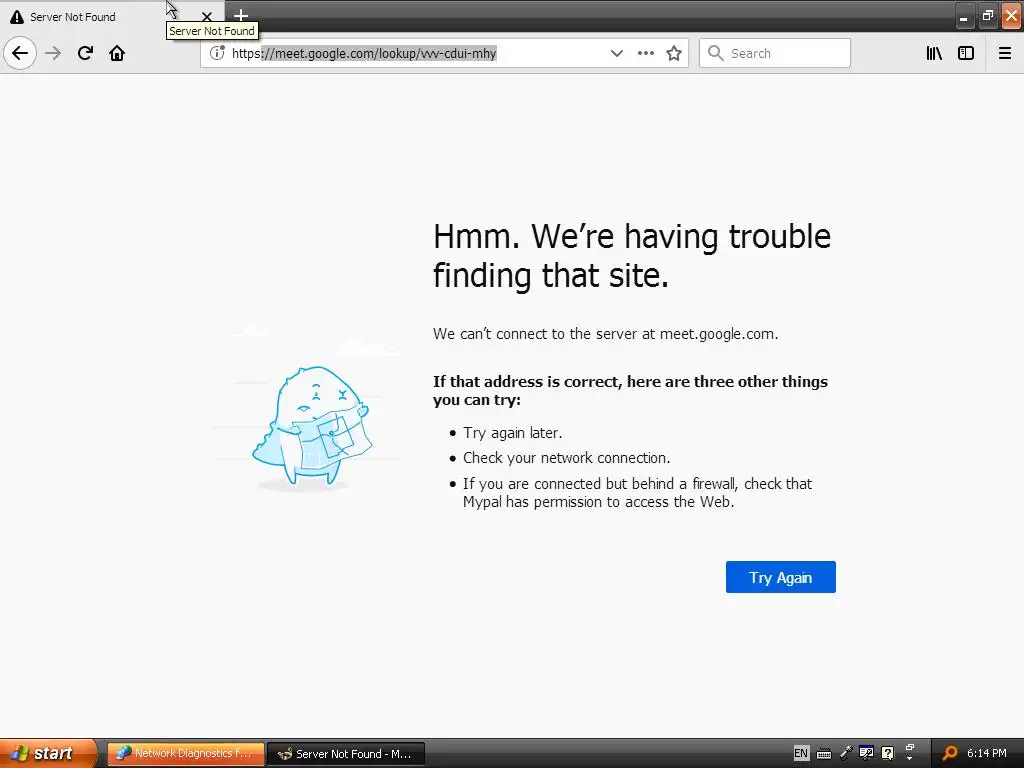Click the confused dinosaur illustration
1024x768 pixels.
pyautogui.click(x=312, y=426)
